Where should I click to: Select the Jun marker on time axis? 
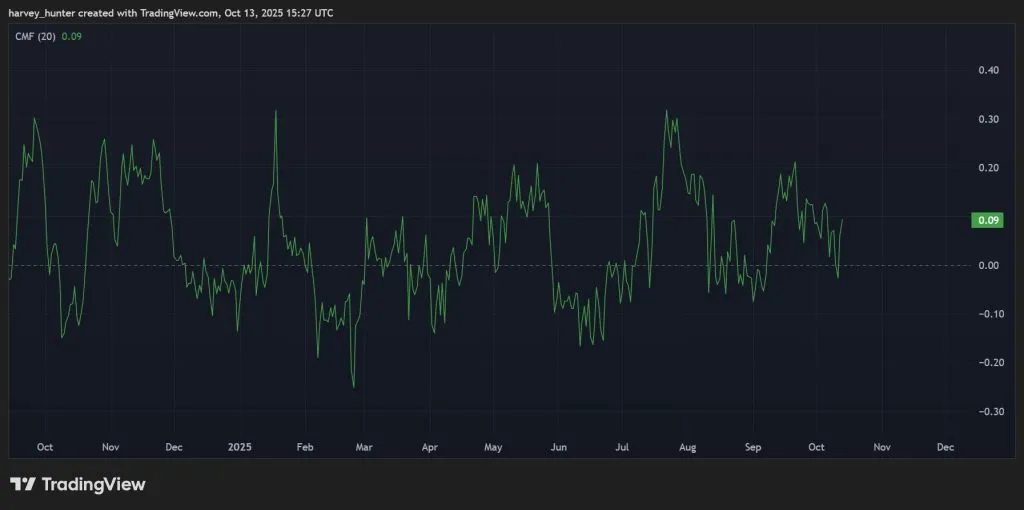point(558,447)
